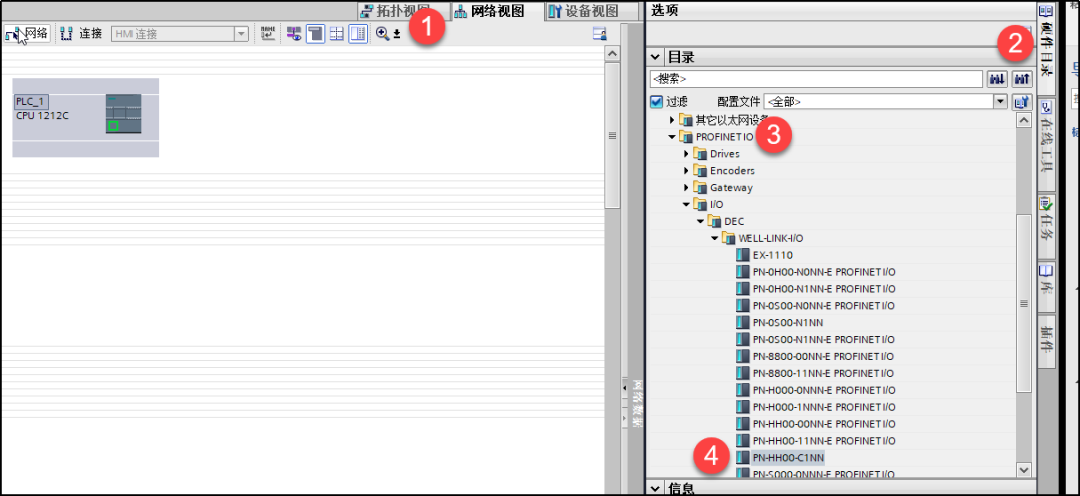Click the Drives folder icon

[x=700, y=154]
